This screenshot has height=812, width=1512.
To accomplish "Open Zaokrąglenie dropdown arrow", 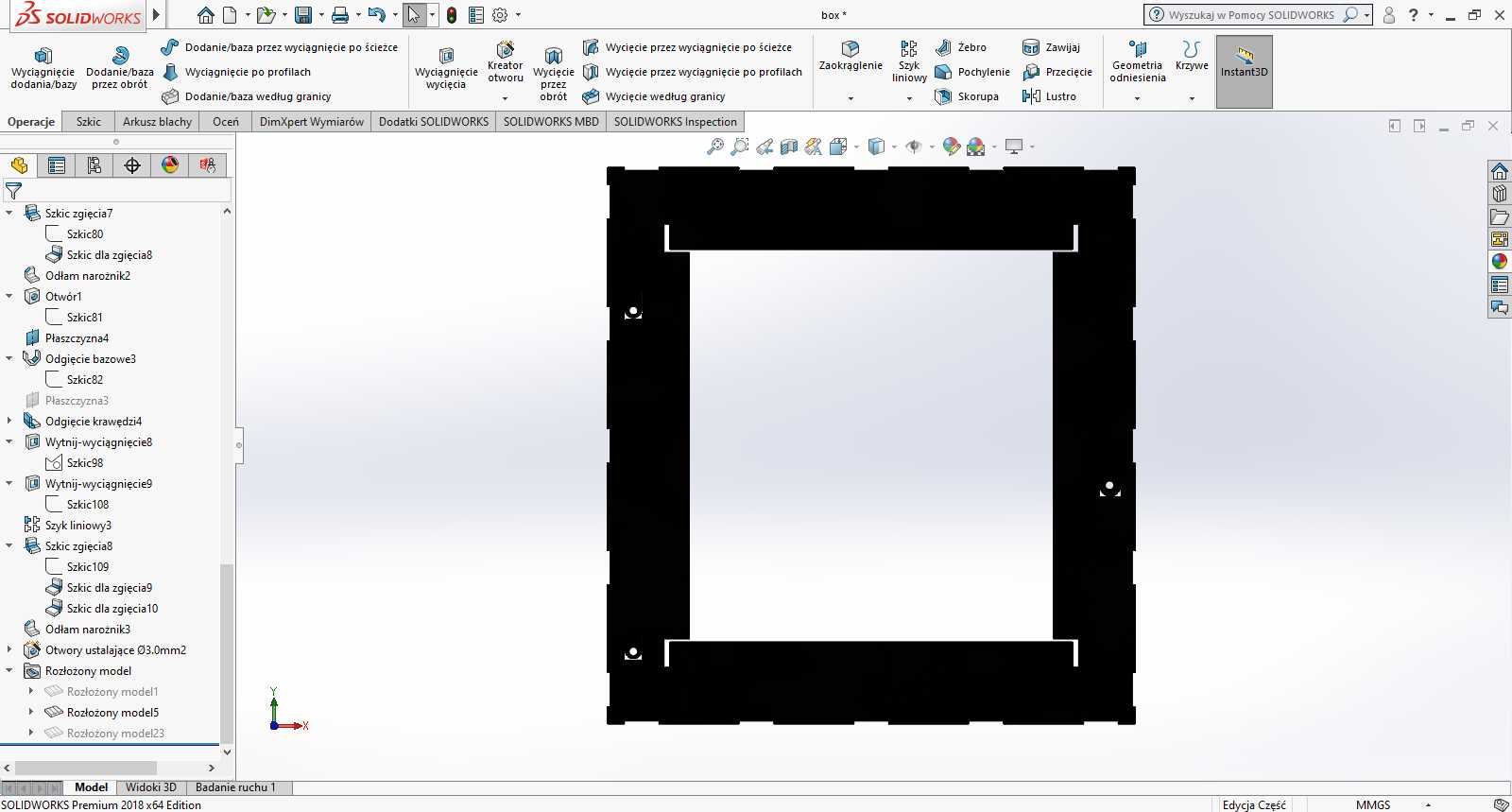I will tap(850, 98).
